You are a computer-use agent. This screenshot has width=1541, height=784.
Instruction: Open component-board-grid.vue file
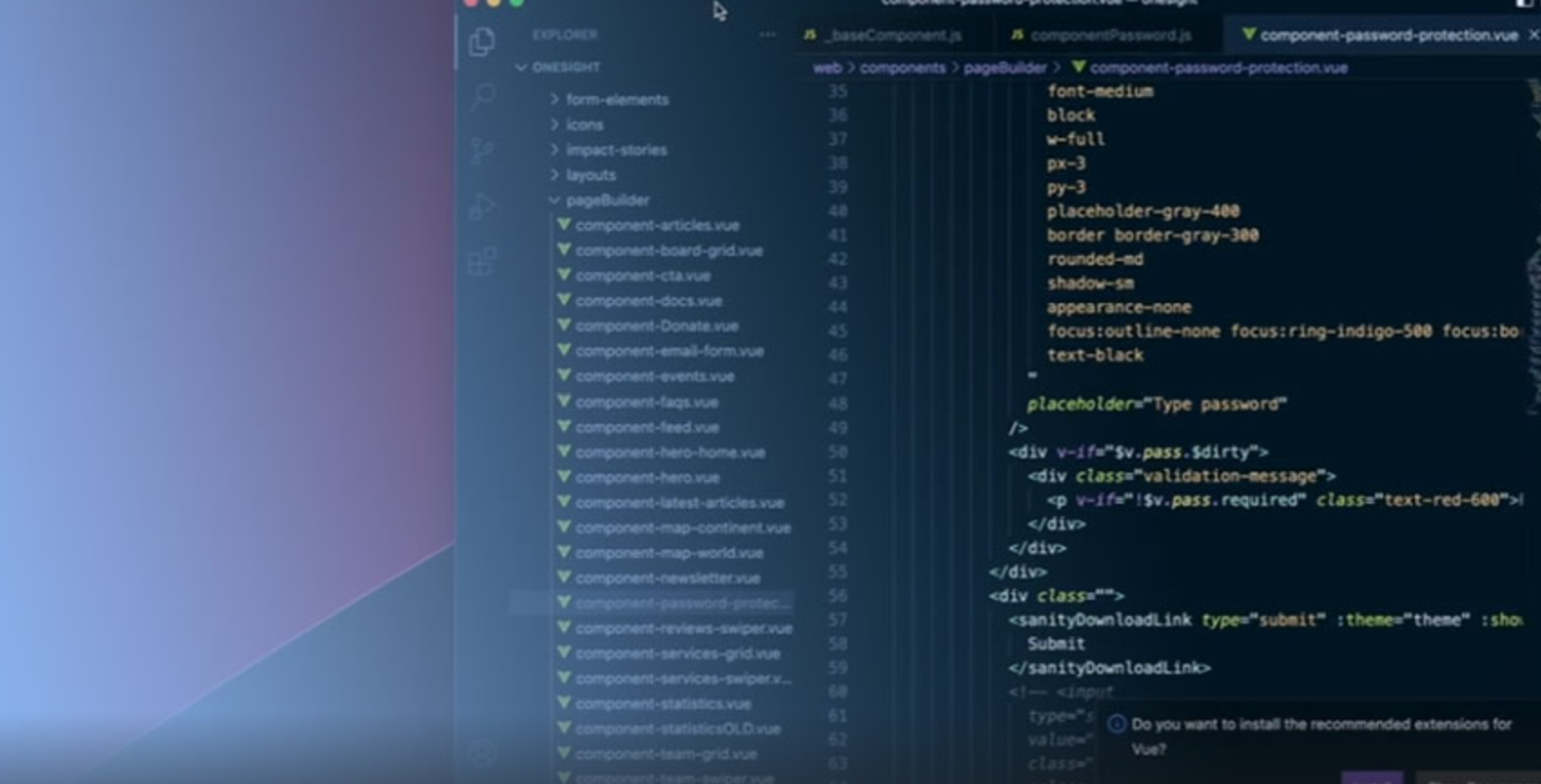tap(669, 250)
